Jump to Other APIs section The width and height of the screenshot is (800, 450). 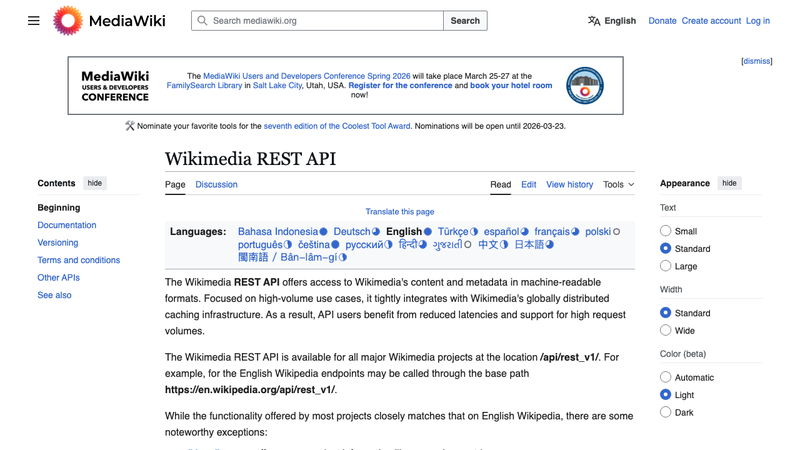[x=59, y=278]
